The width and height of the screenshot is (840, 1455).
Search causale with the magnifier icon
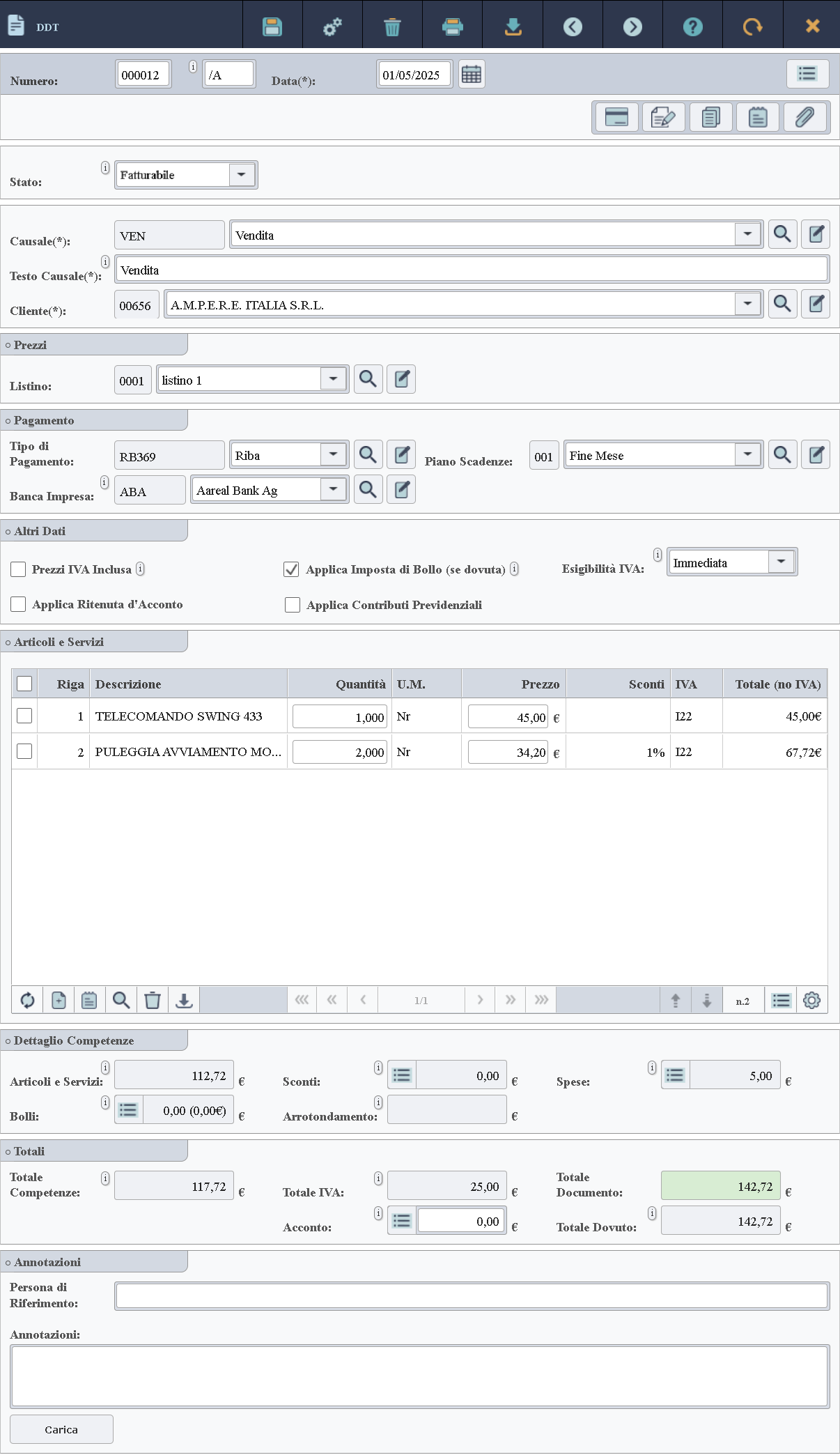(782, 234)
